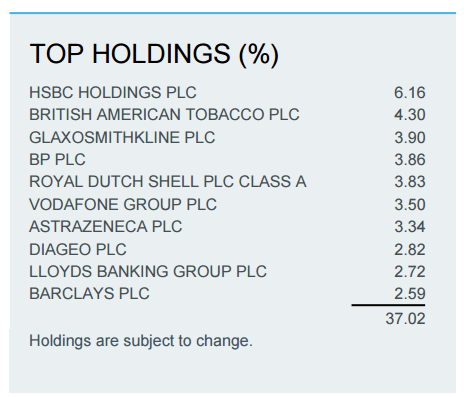Click on GLAXOSMITHKLINE PLC holding name
Image resolution: width=476 pixels, height=397 pixels.
[x=122, y=137]
